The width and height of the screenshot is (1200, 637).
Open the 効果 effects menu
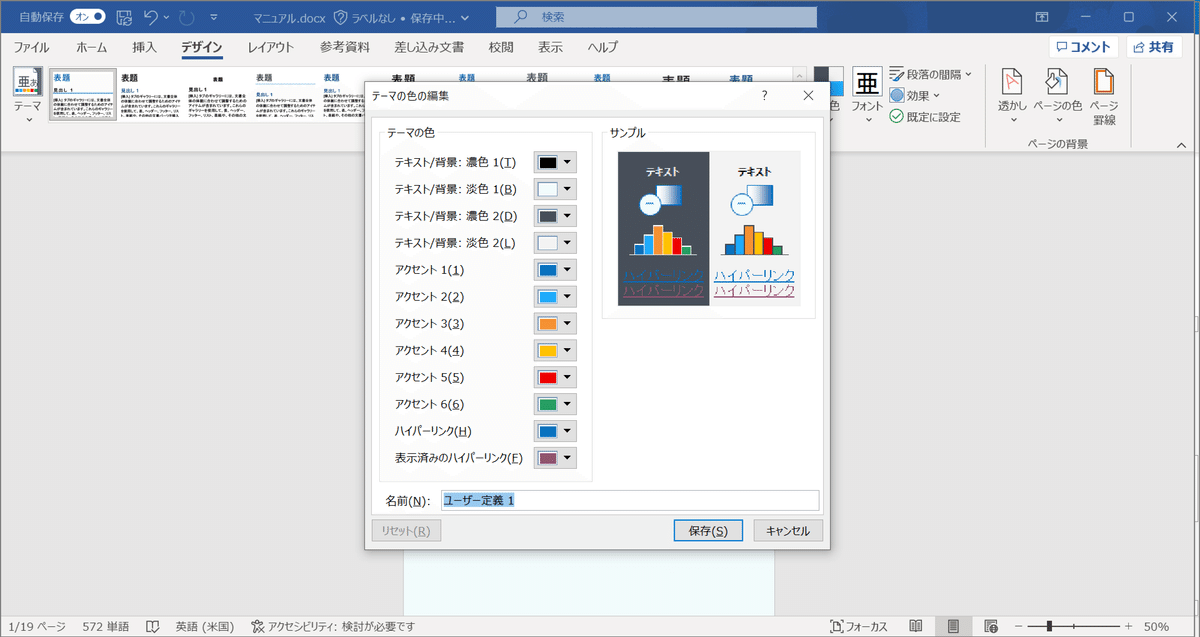tap(914, 95)
